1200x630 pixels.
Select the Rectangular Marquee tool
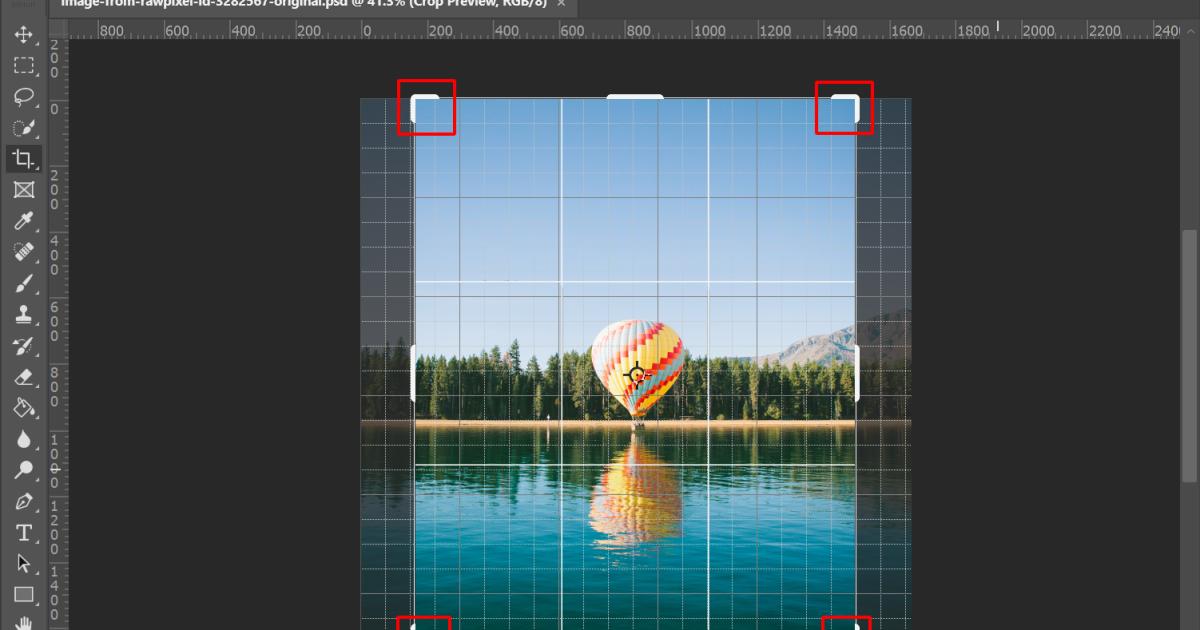point(22,65)
